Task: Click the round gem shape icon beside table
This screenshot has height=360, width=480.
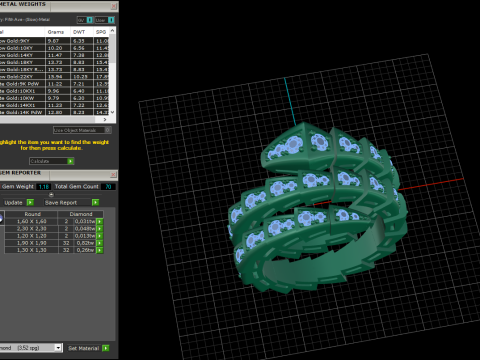Action: click(1, 219)
